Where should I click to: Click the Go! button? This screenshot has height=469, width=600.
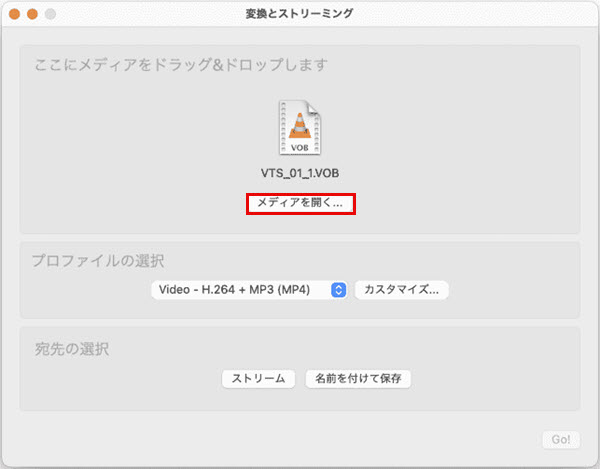point(561,440)
